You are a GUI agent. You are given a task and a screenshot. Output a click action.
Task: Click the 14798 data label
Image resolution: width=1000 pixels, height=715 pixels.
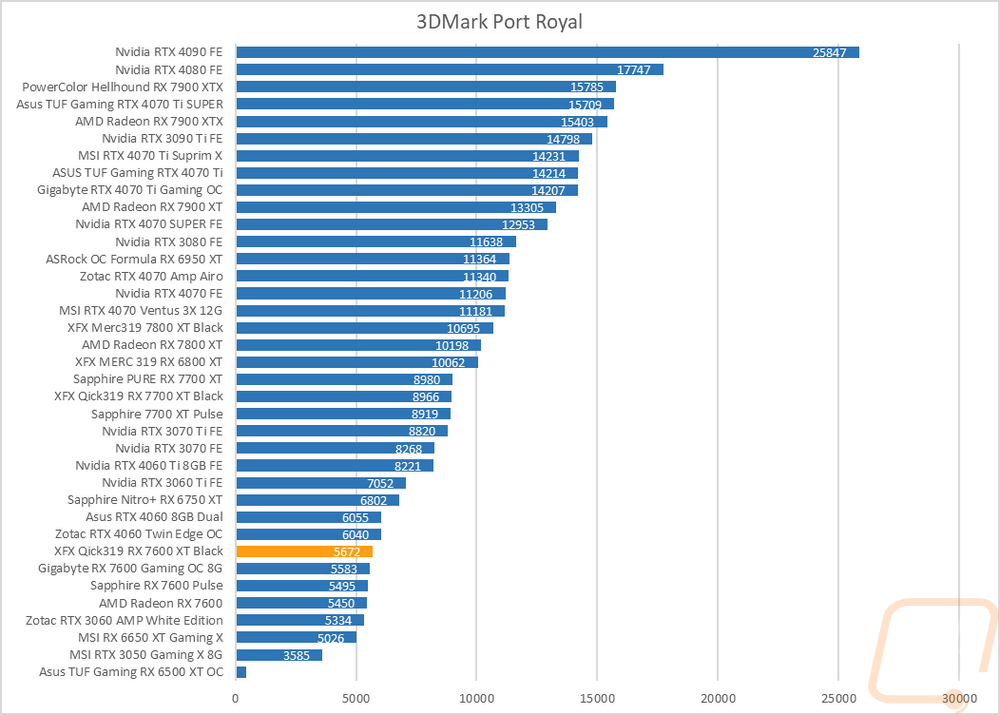(563, 139)
